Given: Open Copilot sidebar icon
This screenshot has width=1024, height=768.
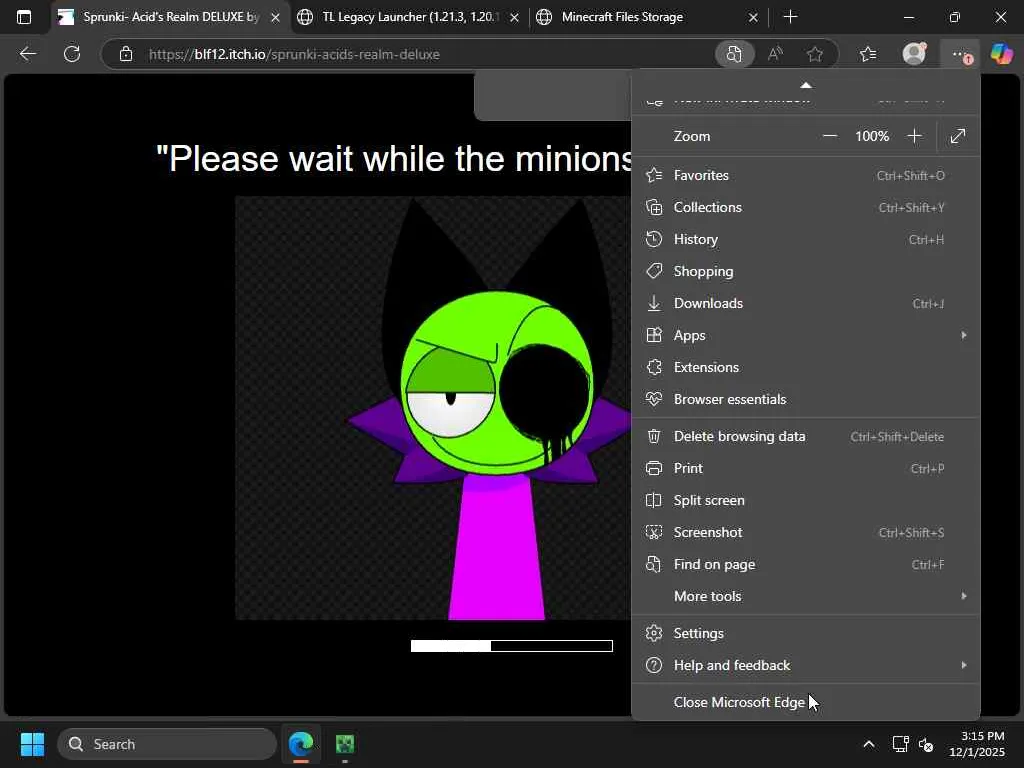Looking at the screenshot, I should [1002, 54].
